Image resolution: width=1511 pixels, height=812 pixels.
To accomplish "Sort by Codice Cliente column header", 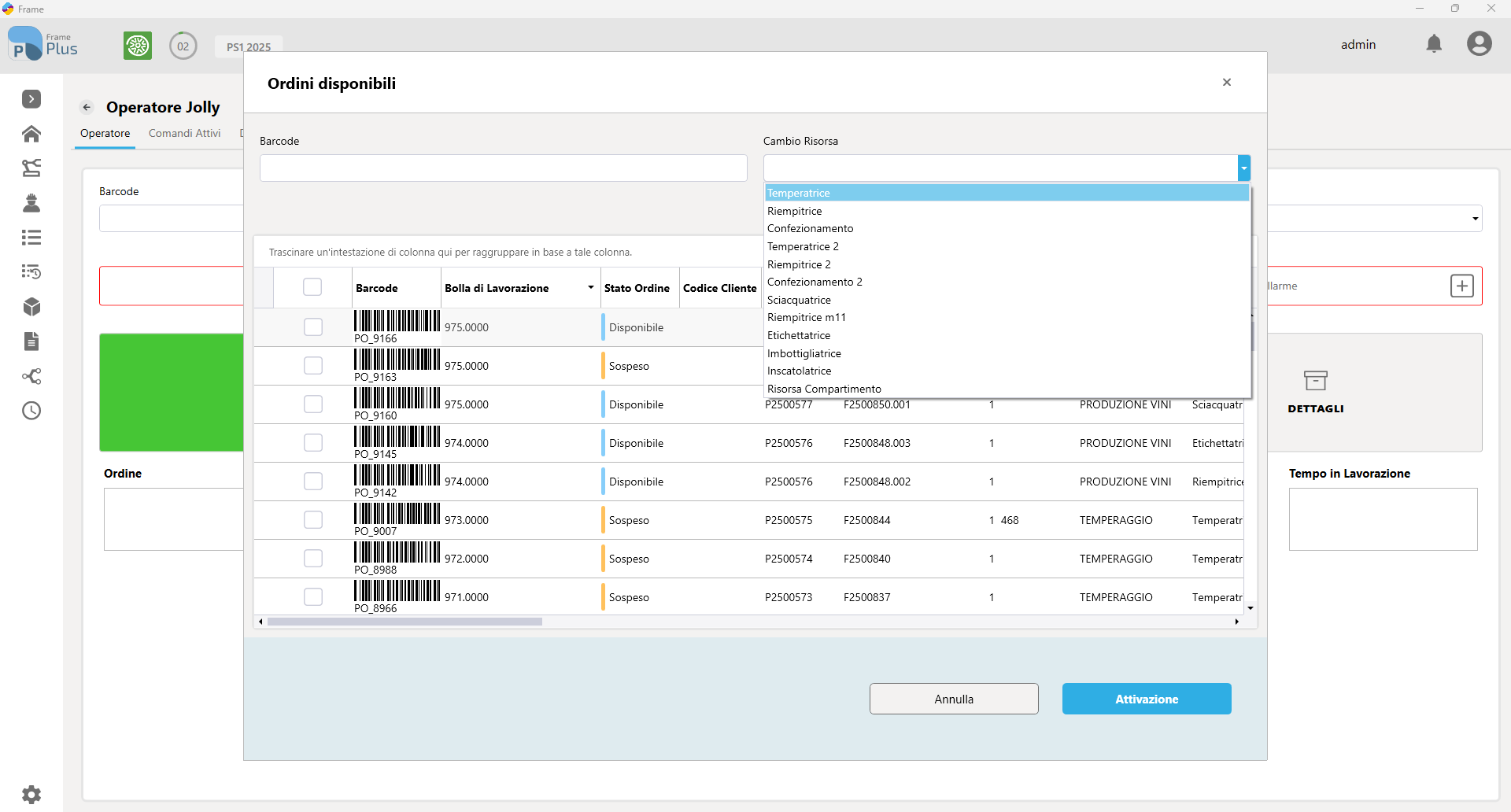I will pyautogui.click(x=720, y=288).
